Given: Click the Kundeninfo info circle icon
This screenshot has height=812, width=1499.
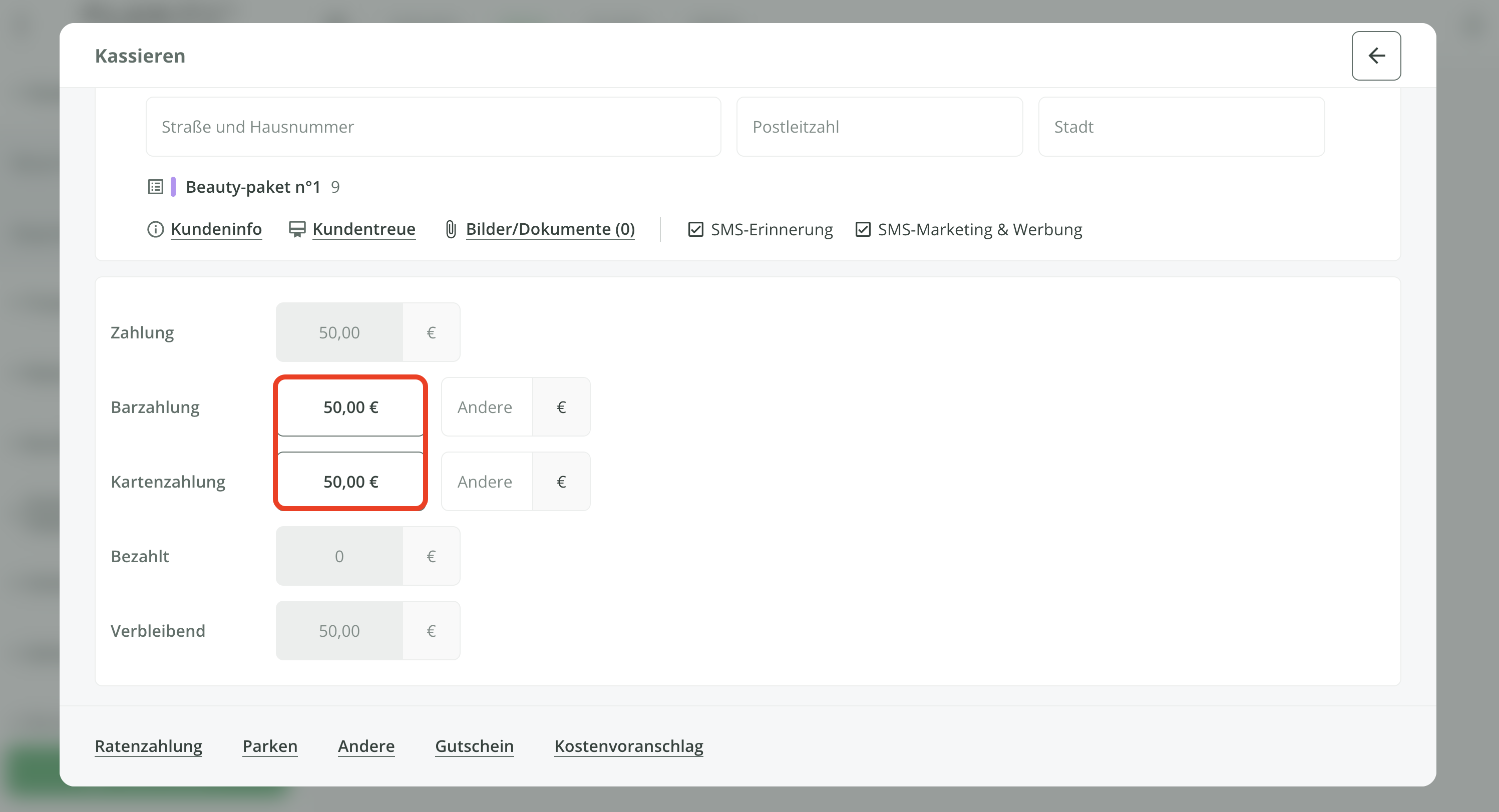Looking at the screenshot, I should click(155, 229).
